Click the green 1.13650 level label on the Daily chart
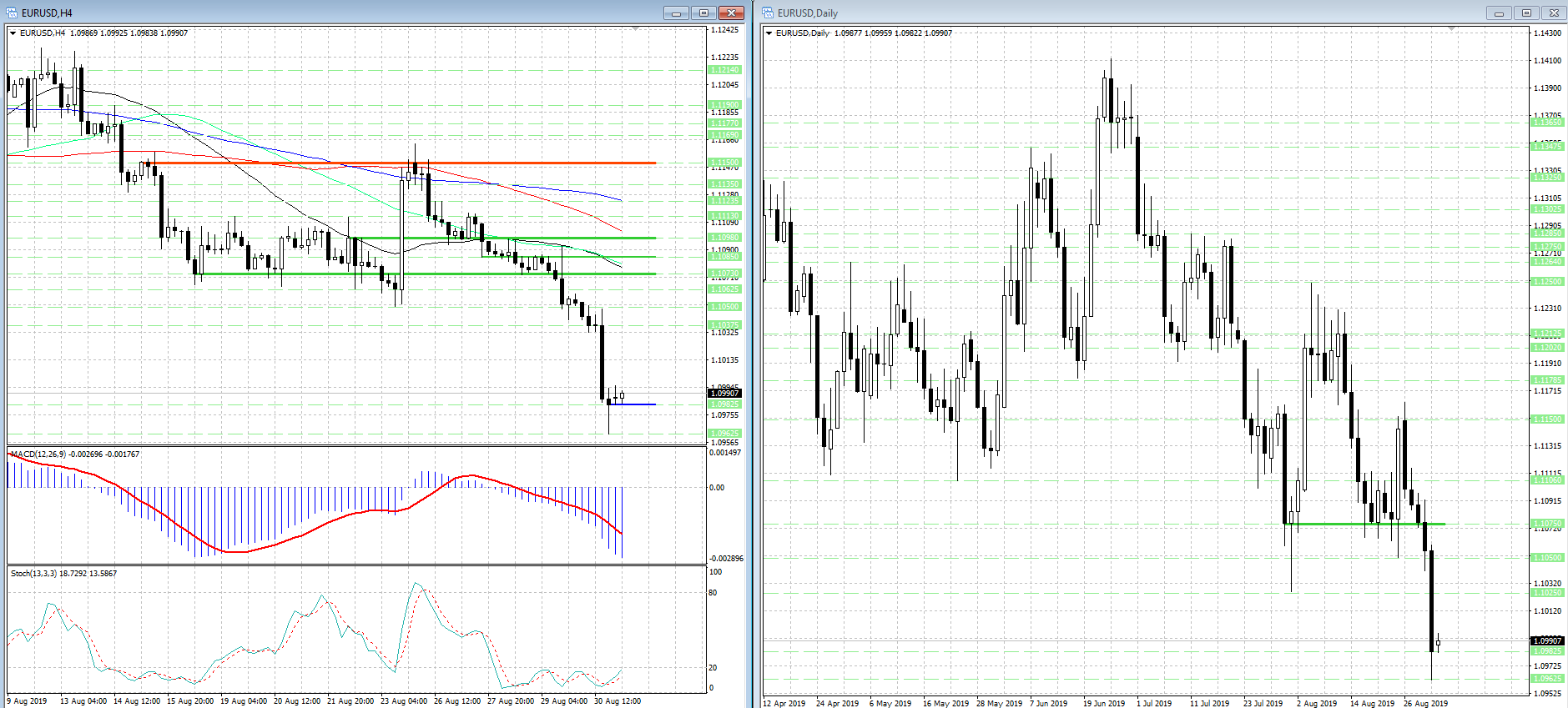Viewport: 1568px width, 708px height. 1547,123
